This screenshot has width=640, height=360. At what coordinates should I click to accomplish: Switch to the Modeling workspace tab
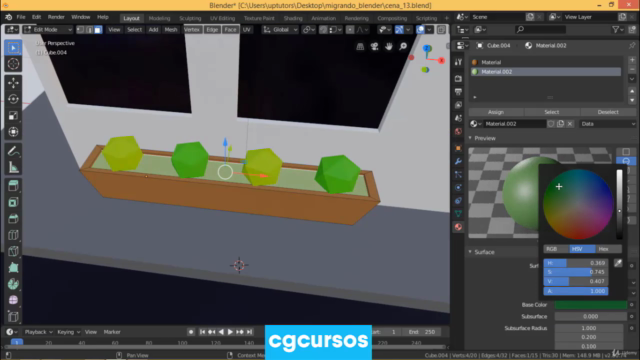[x=159, y=18]
